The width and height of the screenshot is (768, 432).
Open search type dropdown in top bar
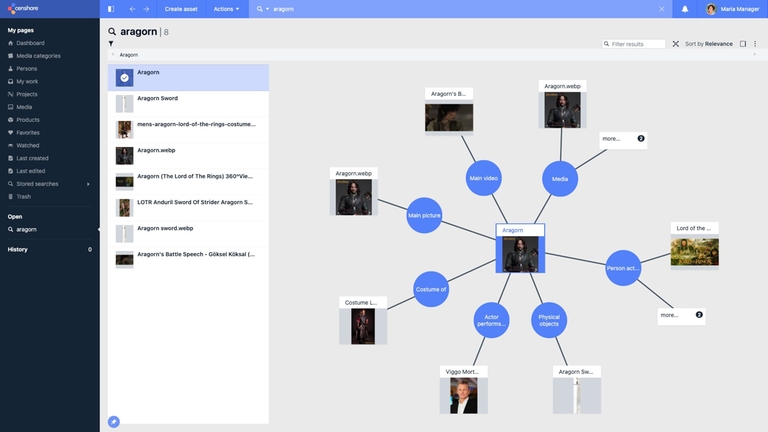pos(263,9)
